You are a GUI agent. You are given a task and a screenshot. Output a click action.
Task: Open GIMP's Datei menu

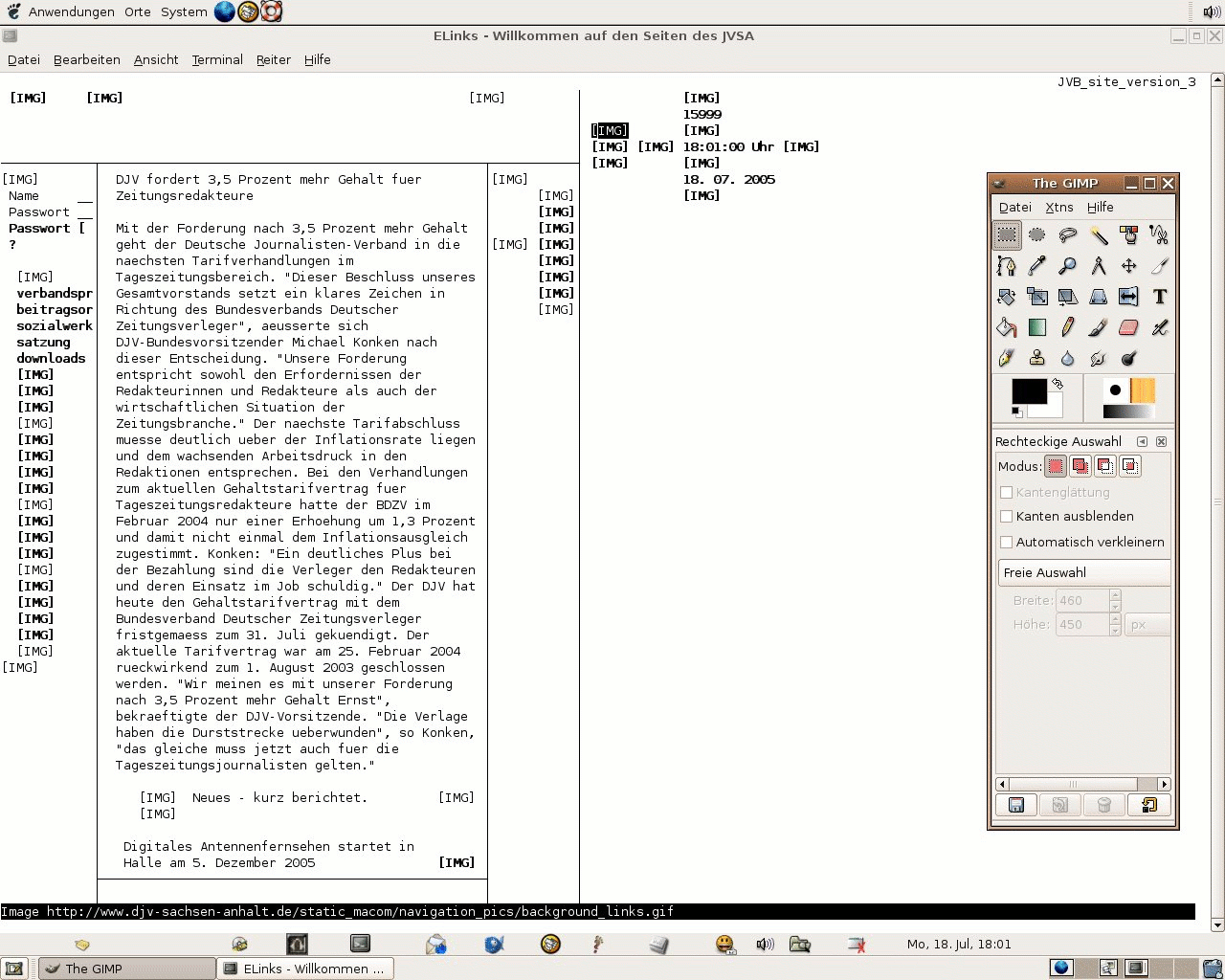[x=1015, y=207]
